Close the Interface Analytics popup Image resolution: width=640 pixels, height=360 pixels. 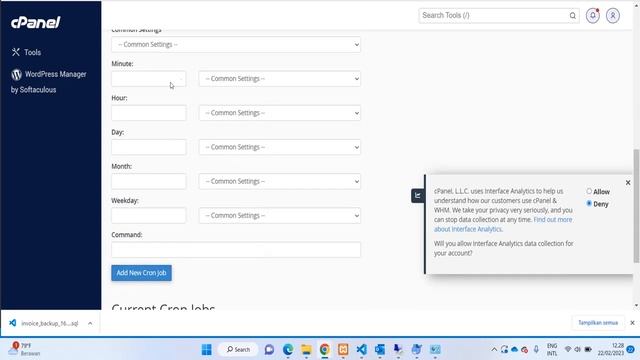pos(628,182)
